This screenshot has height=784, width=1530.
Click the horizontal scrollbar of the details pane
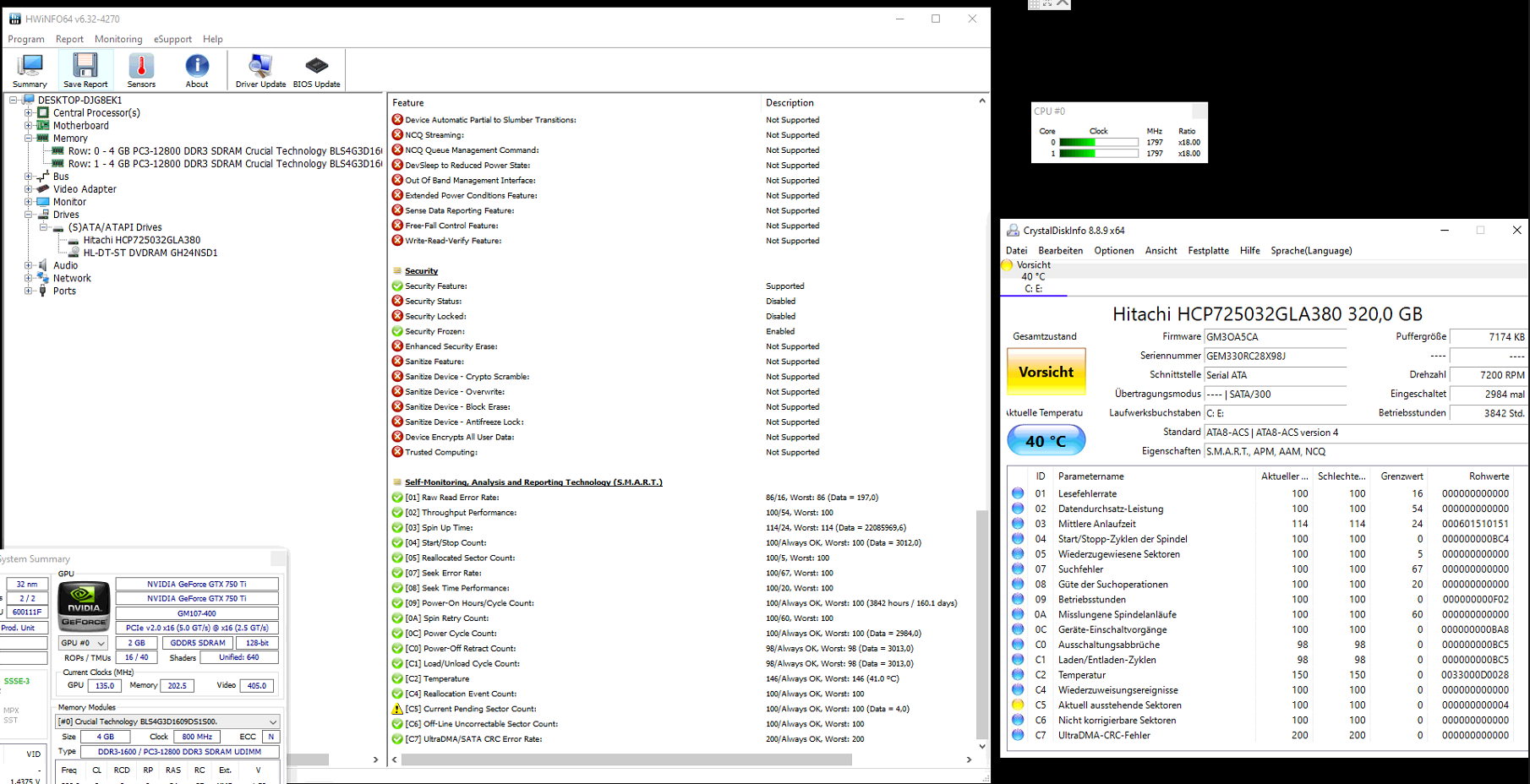click(x=626, y=759)
